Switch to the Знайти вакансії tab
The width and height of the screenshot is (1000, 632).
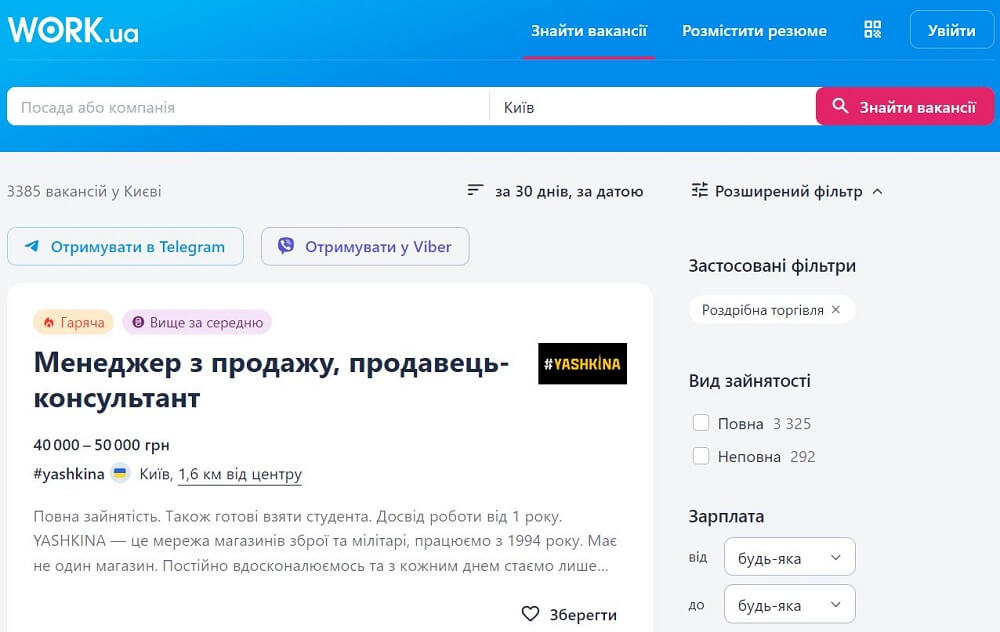tap(588, 30)
